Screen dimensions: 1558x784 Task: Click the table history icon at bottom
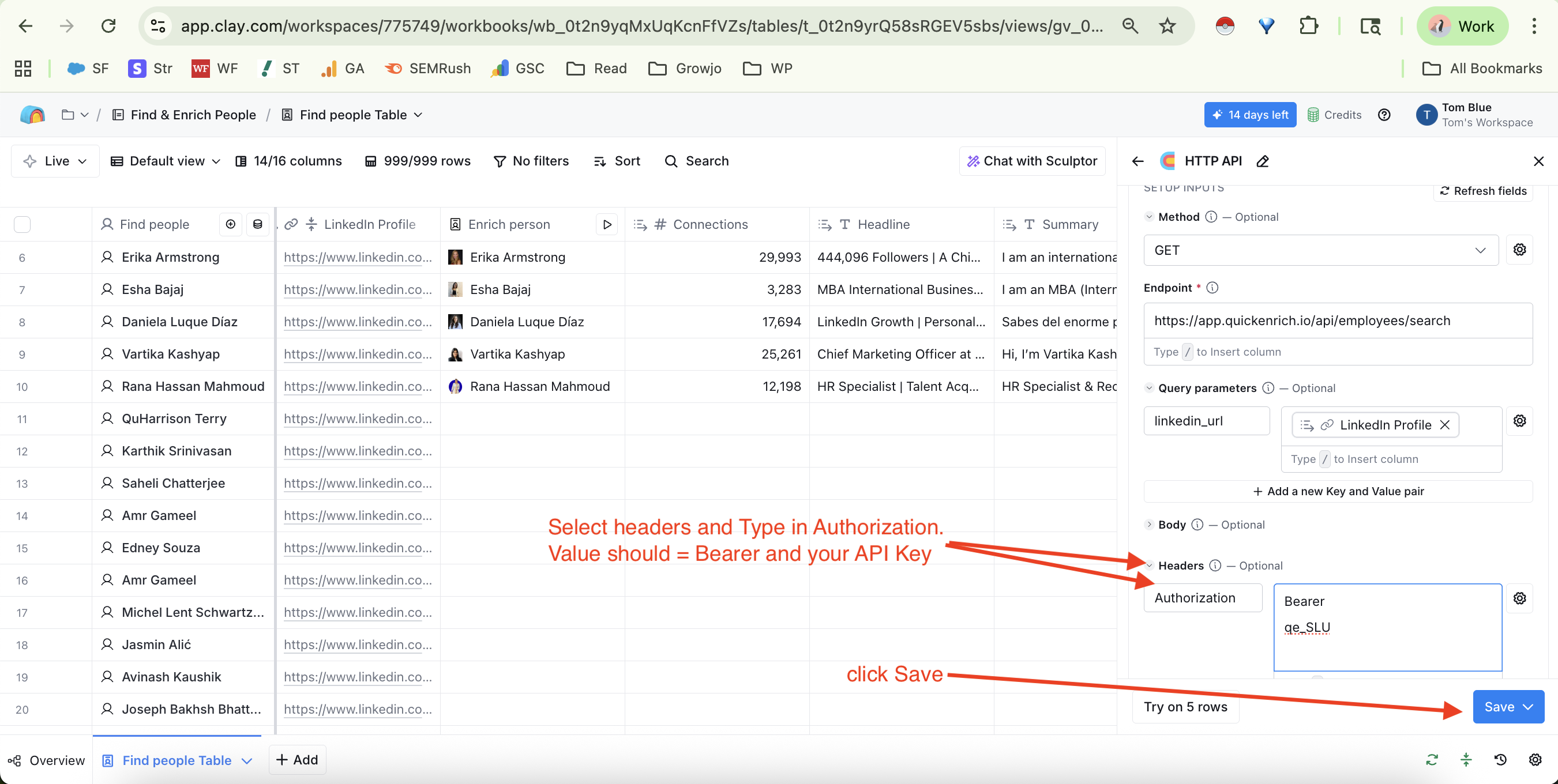pyautogui.click(x=1500, y=760)
